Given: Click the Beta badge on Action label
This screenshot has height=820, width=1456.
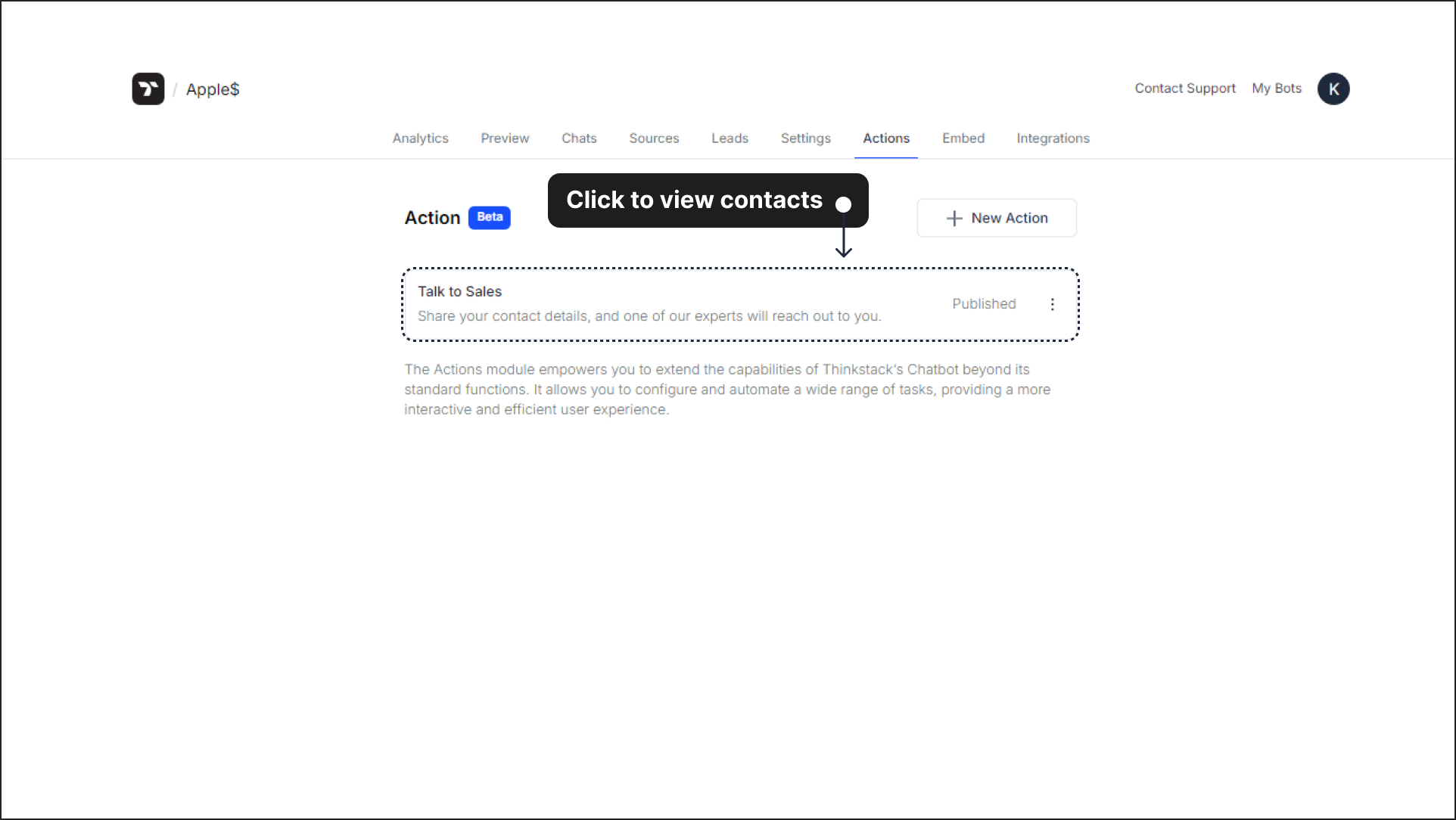Looking at the screenshot, I should click(490, 217).
